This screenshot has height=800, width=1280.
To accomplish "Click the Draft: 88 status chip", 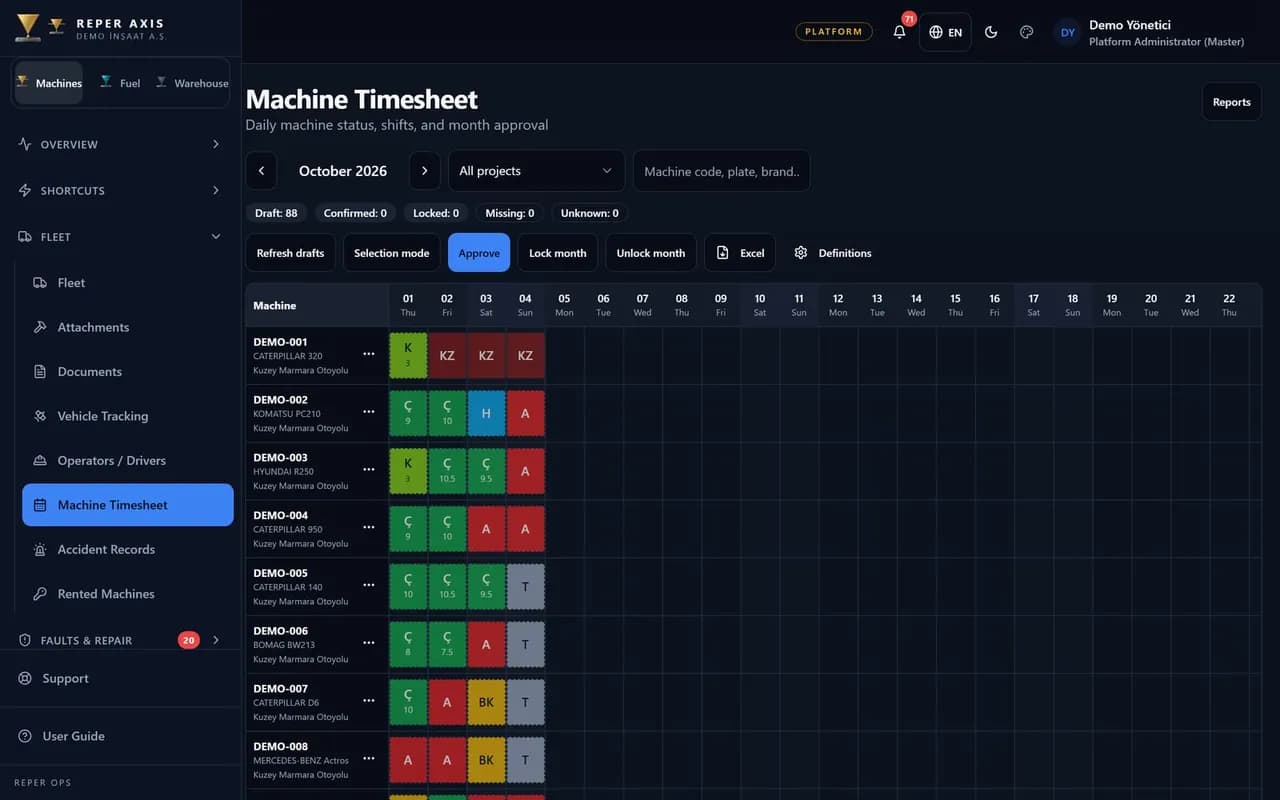I will click(x=276, y=213).
